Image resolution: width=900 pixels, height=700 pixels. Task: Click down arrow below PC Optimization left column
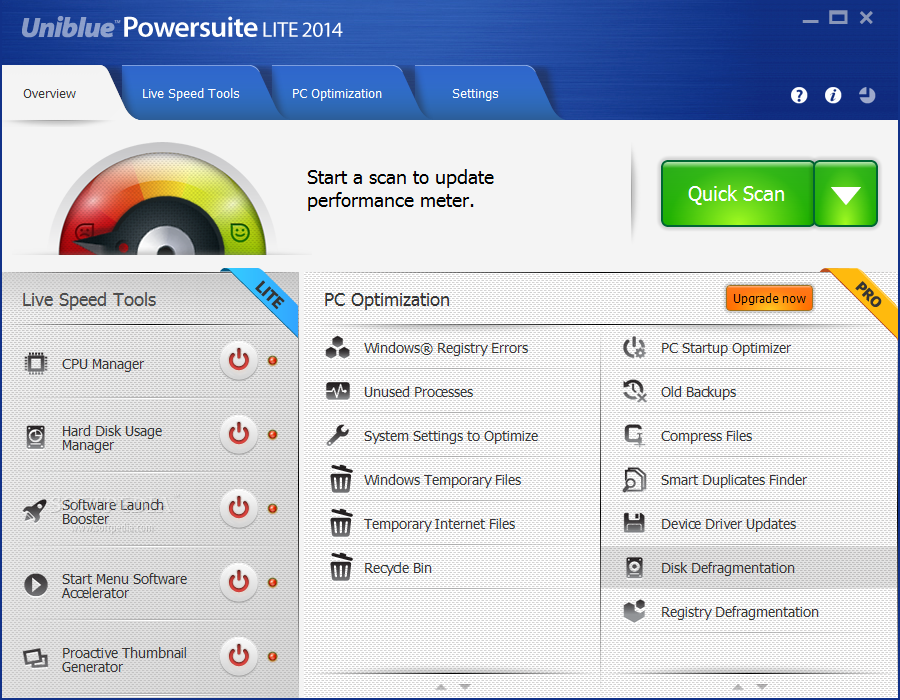point(465,687)
